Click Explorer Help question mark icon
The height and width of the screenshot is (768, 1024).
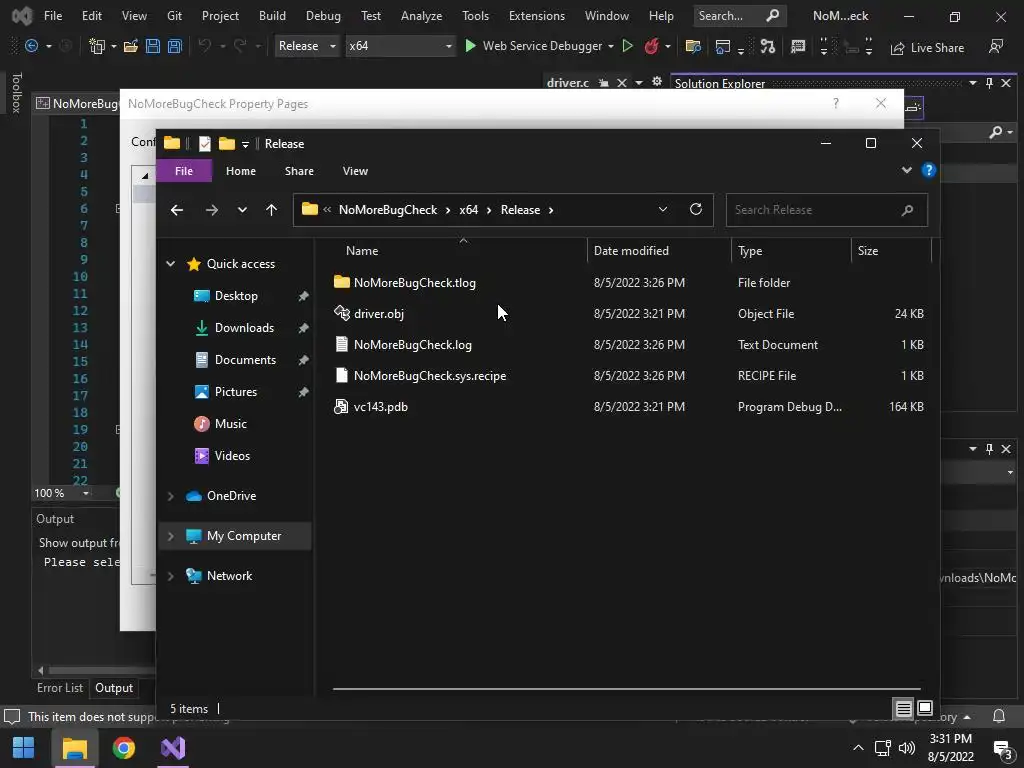tap(929, 170)
